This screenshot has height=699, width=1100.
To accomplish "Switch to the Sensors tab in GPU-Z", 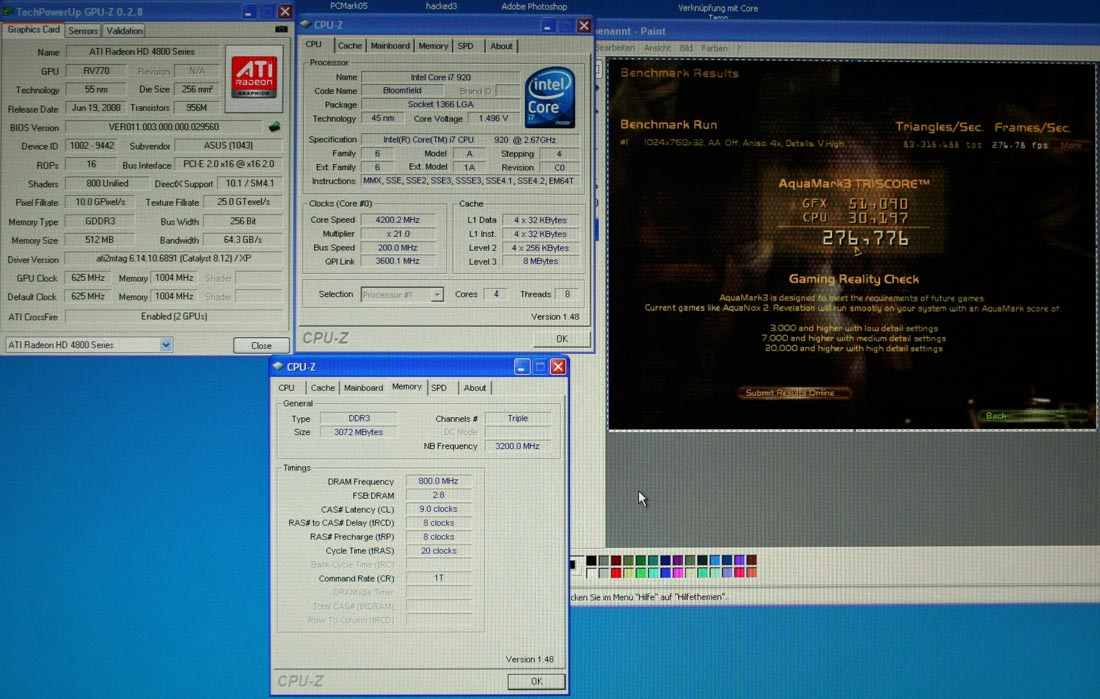I will pos(83,31).
